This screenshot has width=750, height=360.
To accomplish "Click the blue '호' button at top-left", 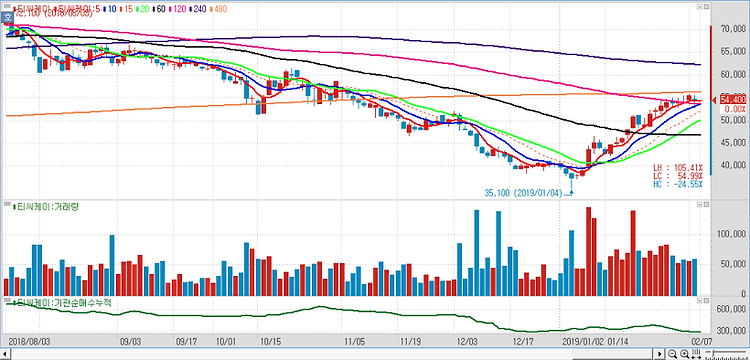I will pyautogui.click(x=8, y=18).
